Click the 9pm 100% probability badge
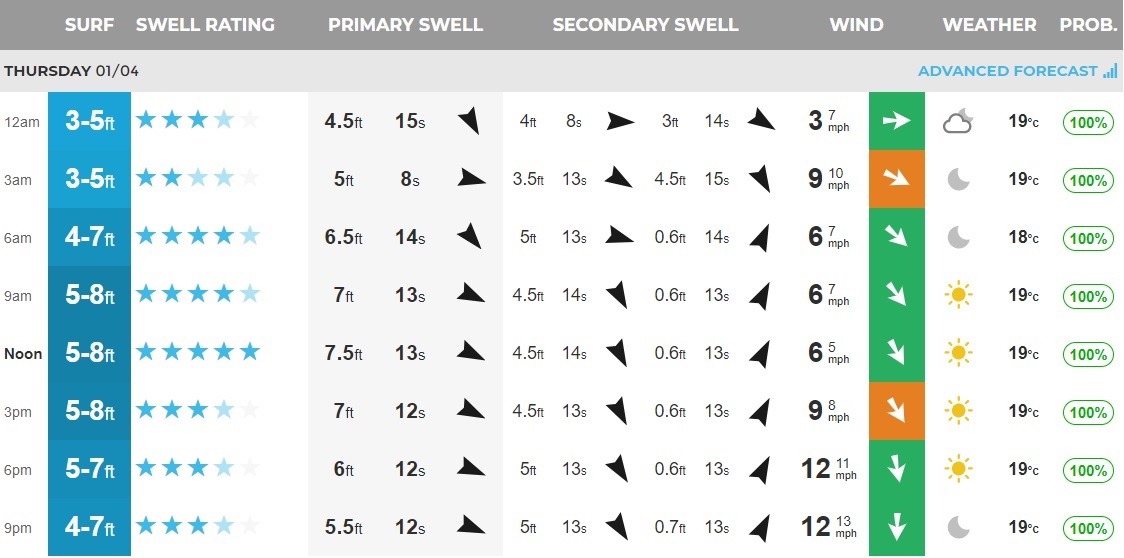 tap(1088, 528)
